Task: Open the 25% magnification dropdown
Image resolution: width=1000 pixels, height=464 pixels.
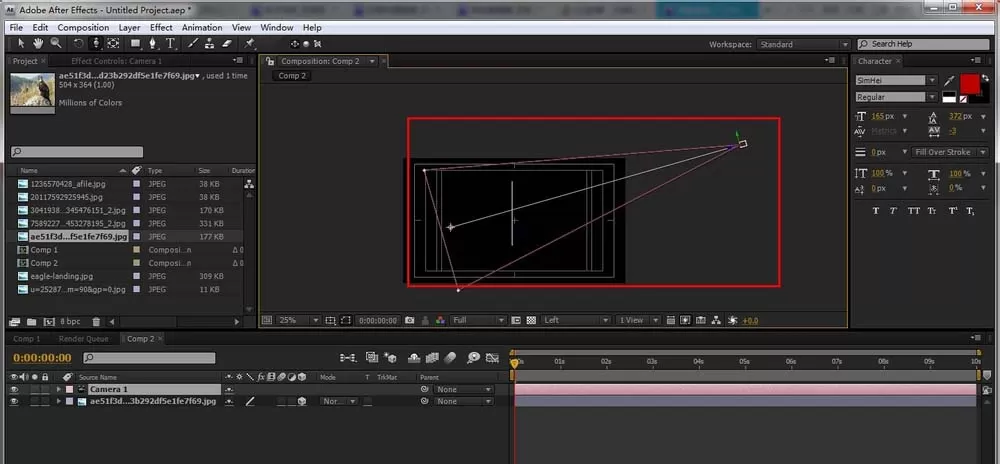Action: click(298, 320)
